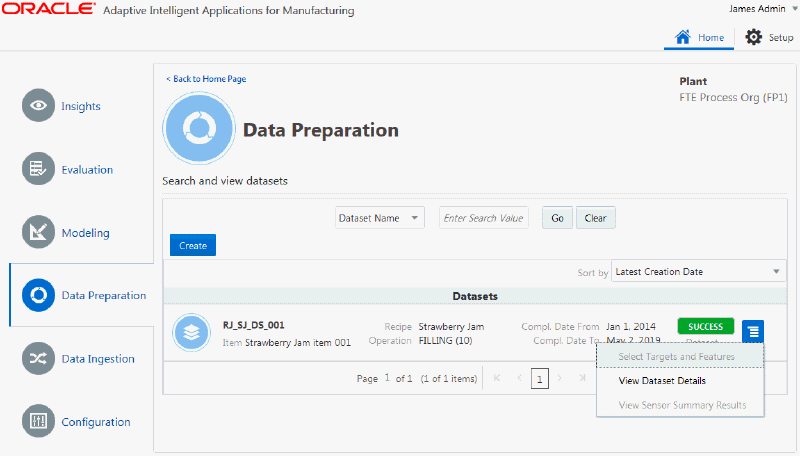Viewport: 800px width, 456px height.
Task: Open the Data Ingestion shuffle icon
Action: [x=38, y=359]
